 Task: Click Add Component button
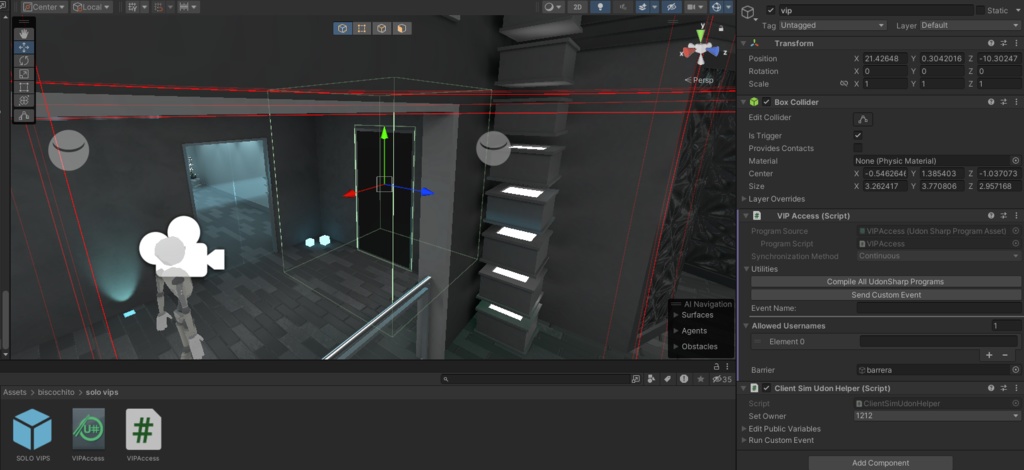point(880,463)
